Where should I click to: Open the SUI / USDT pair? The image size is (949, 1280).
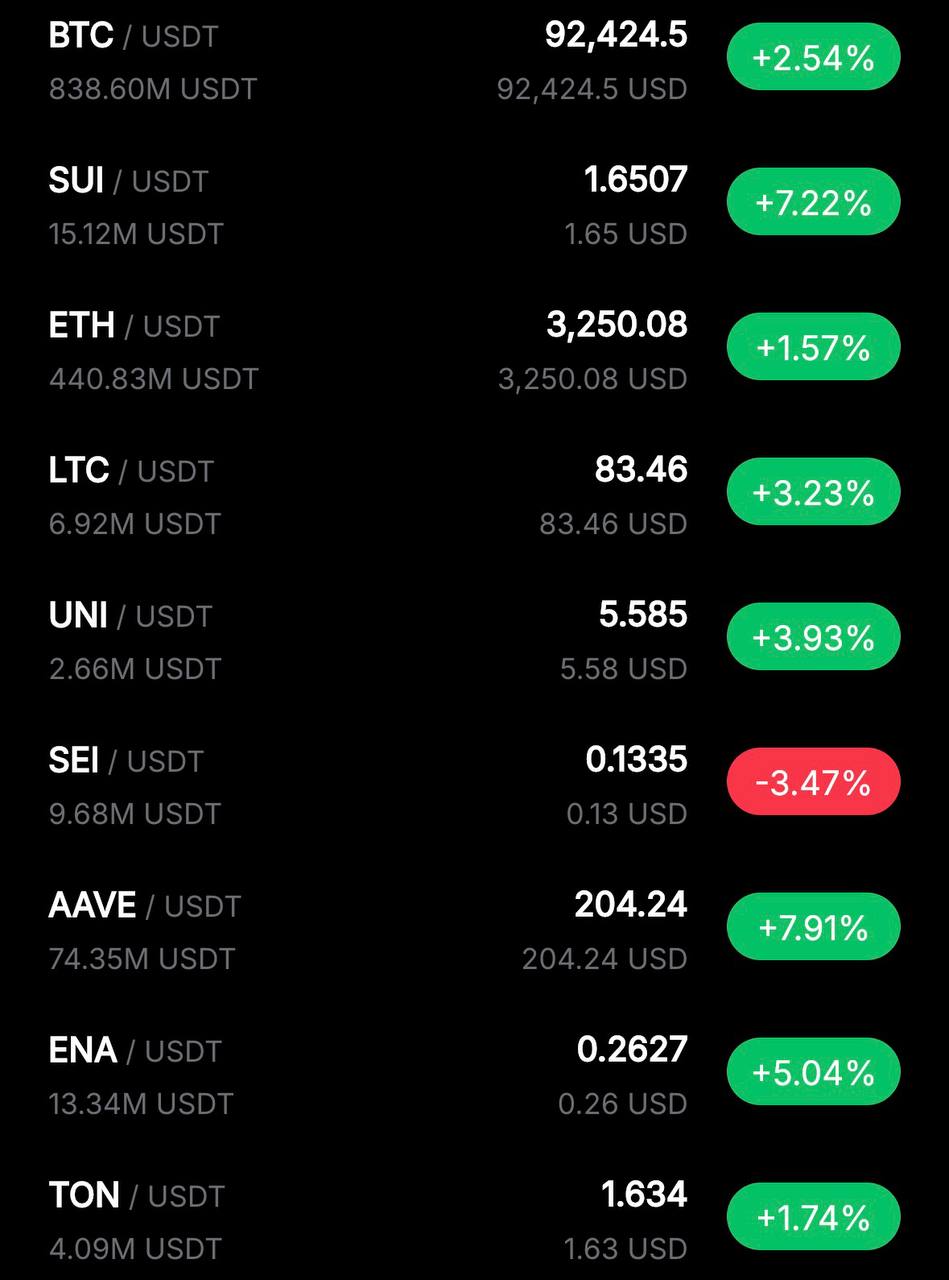pos(128,182)
